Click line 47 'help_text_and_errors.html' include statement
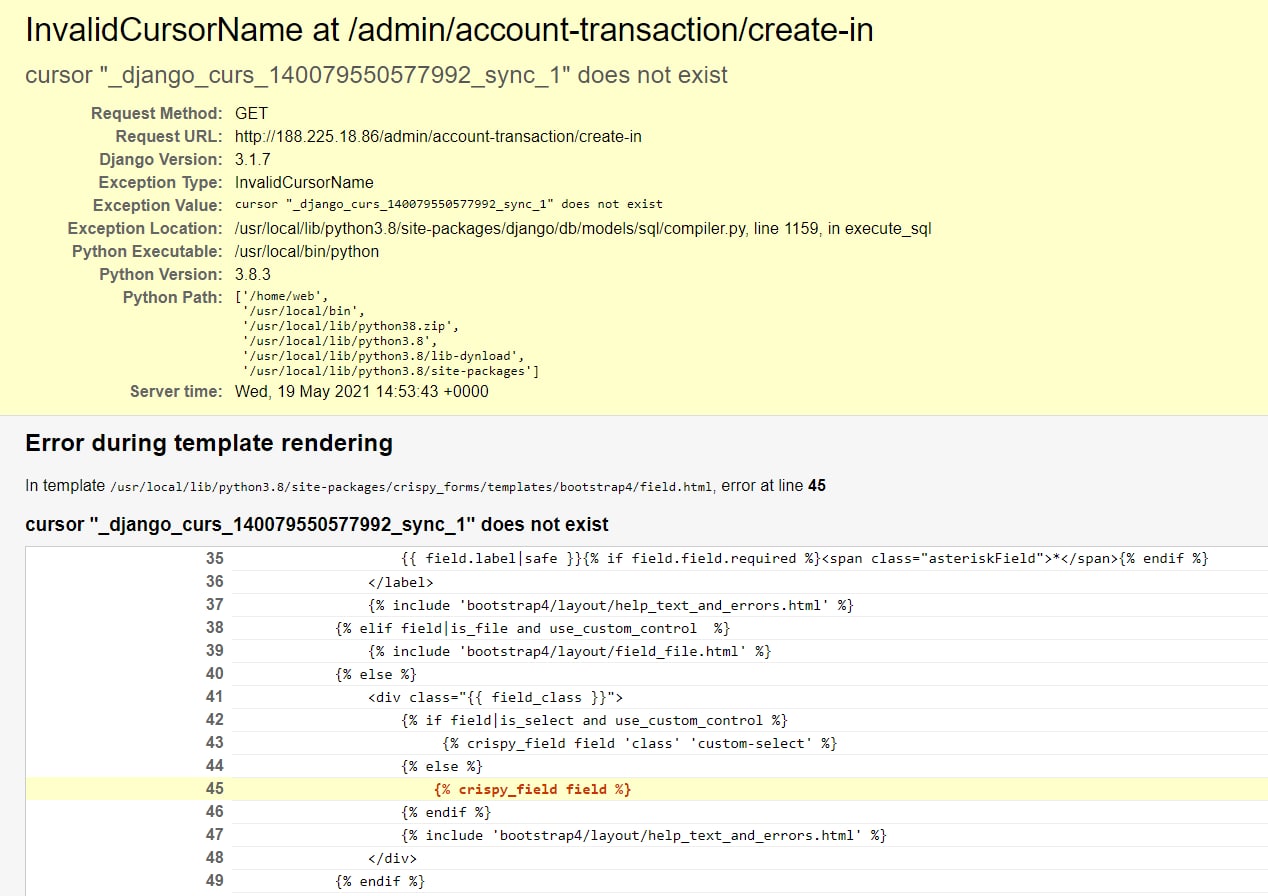 click(x=643, y=835)
